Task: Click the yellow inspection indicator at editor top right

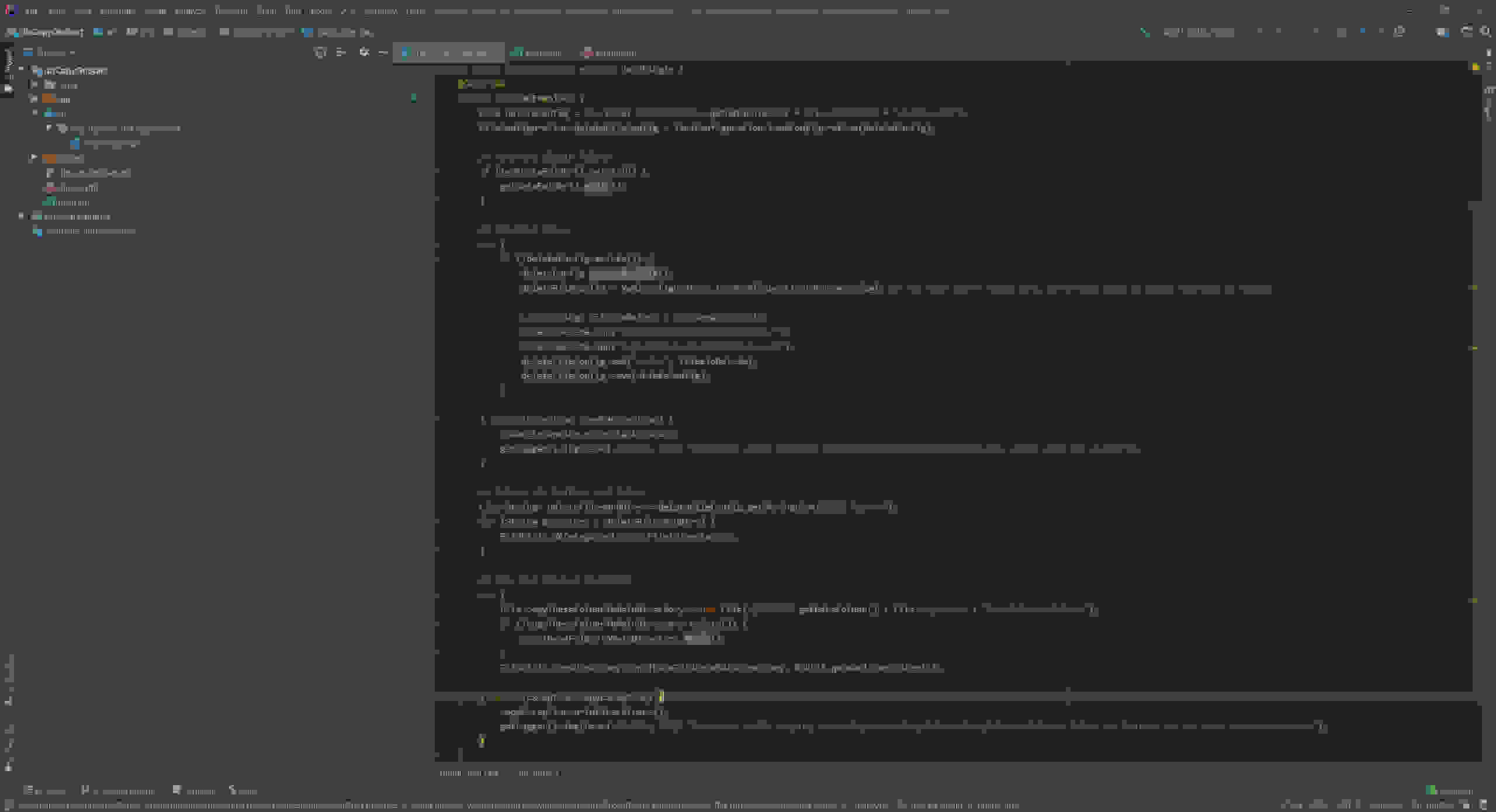Action: coord(1476,67)
